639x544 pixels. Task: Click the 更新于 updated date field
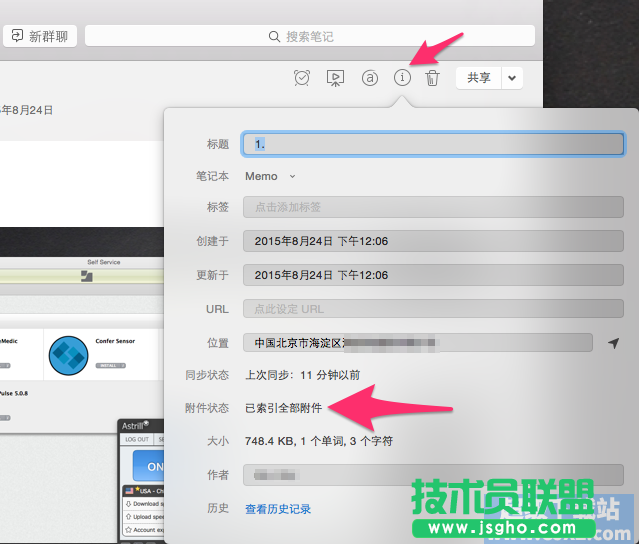pyautogui.click(x=433, y=275)
